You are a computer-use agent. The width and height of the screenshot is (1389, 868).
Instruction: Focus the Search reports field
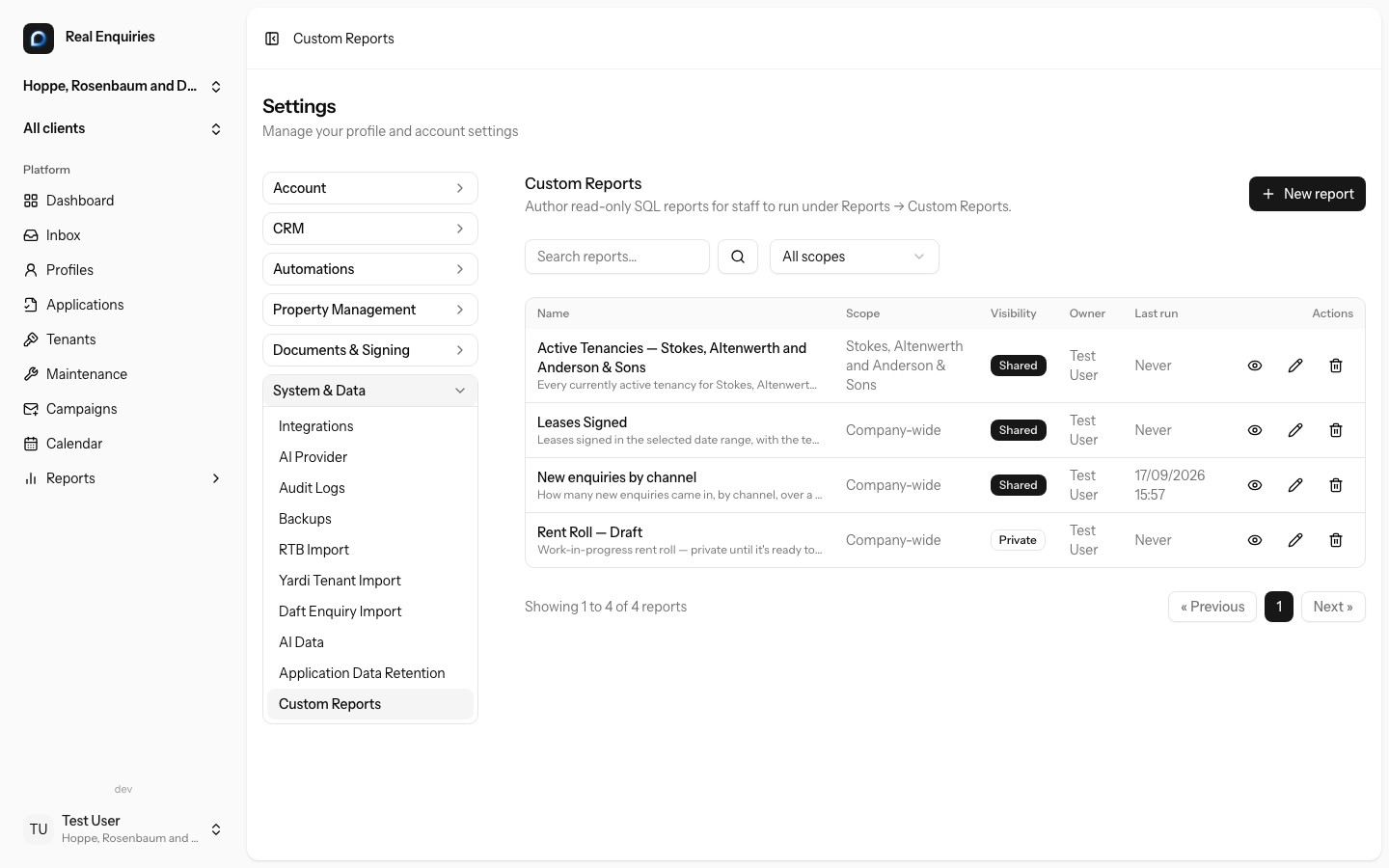pyautogui.click(x=617, y=257)
